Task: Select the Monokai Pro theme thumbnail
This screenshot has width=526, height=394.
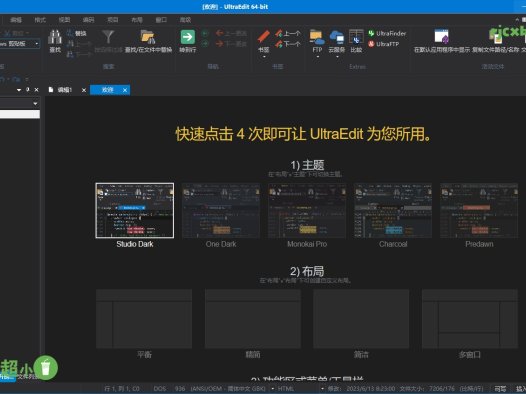Action: (307, 210)
